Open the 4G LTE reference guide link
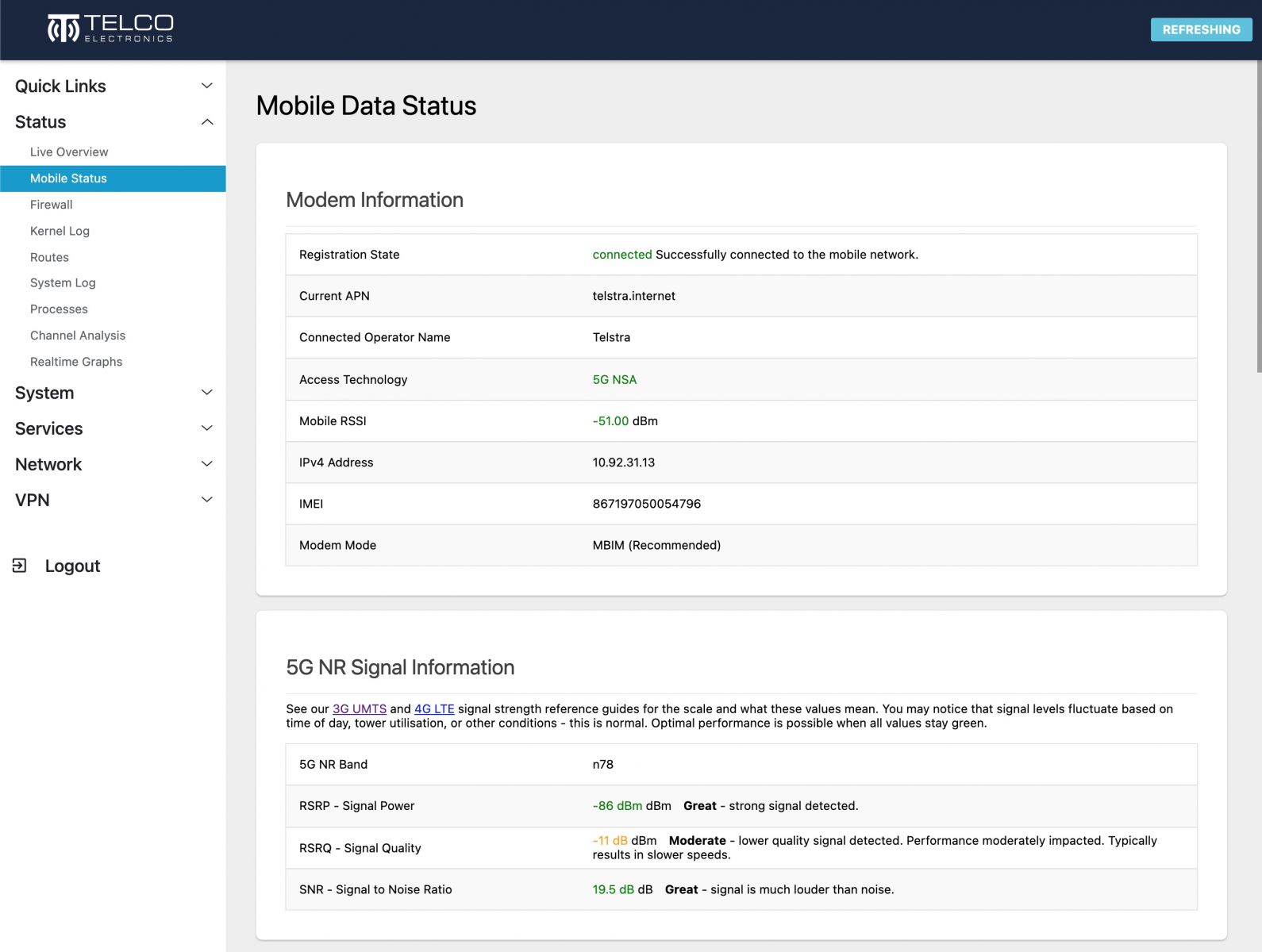The width and height of the screenshot is (1262, 952). point(434,708)
